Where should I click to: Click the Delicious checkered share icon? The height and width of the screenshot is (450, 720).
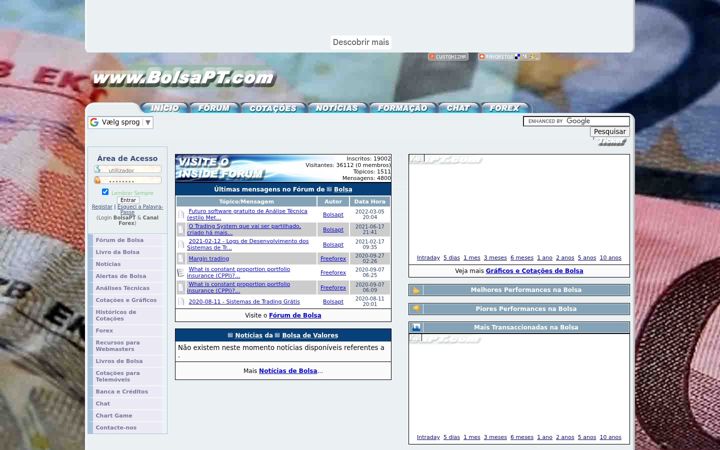518,57
